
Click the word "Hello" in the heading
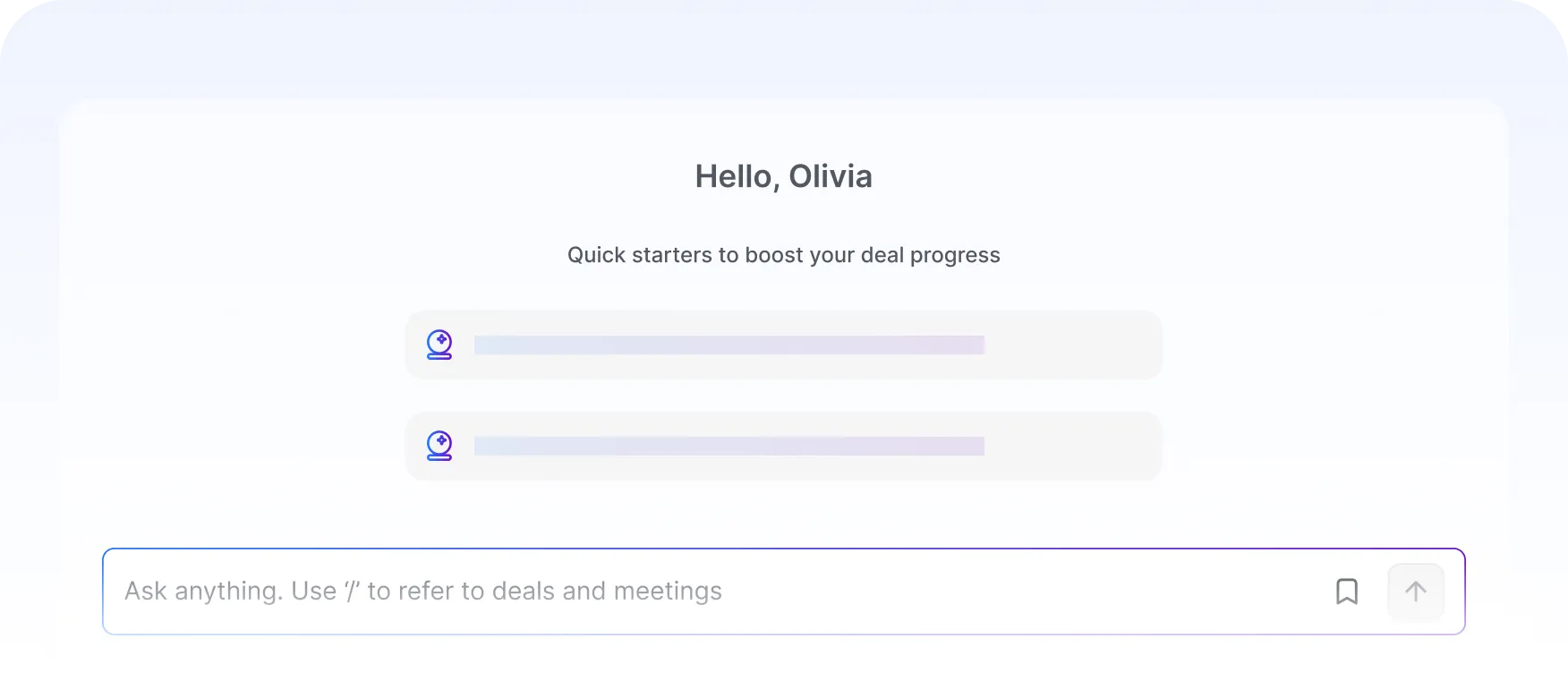click(x=734, y=176)
